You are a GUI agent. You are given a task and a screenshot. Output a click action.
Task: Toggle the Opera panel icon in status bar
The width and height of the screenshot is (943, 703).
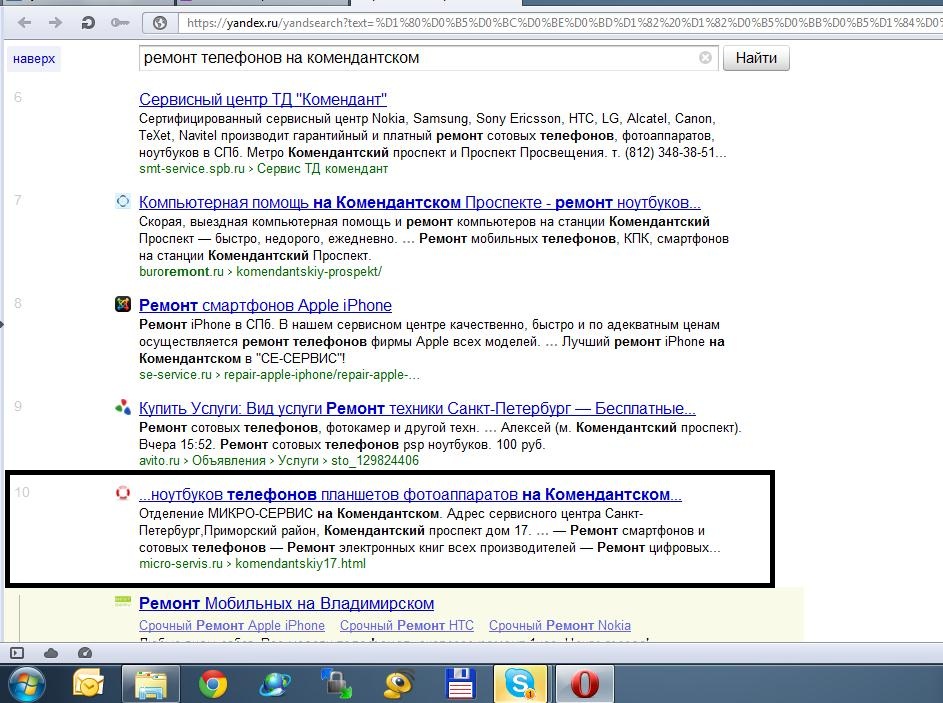click(x=17, y=653)
